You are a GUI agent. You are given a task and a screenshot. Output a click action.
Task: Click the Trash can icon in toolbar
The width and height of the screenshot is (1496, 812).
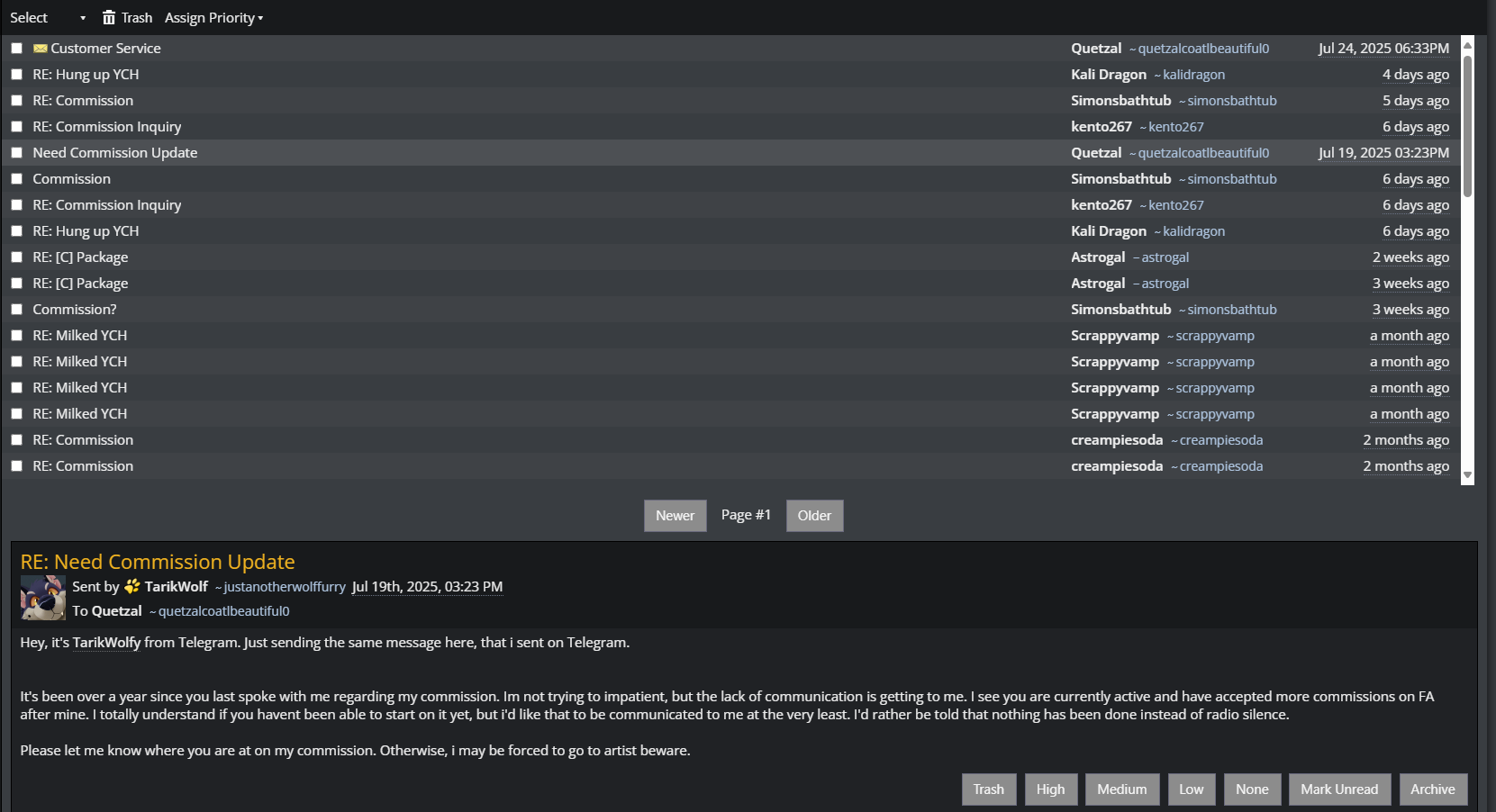tap(109, 17)
